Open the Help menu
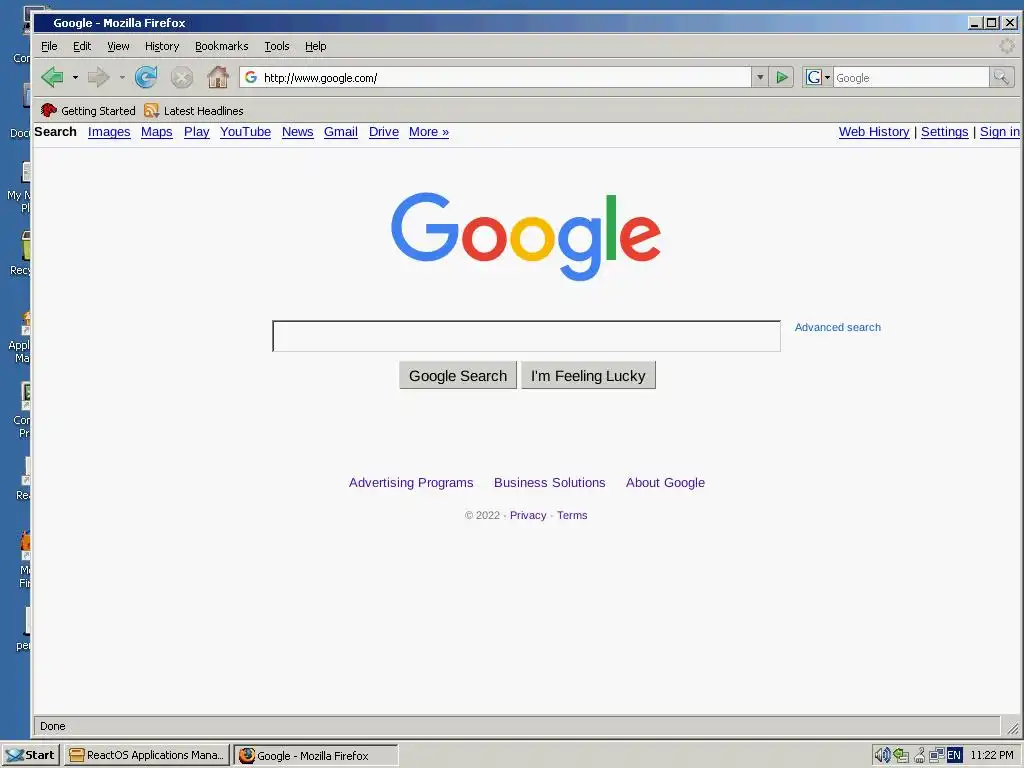Viewport: 1024px width, 768px height. tap(315, 46)
